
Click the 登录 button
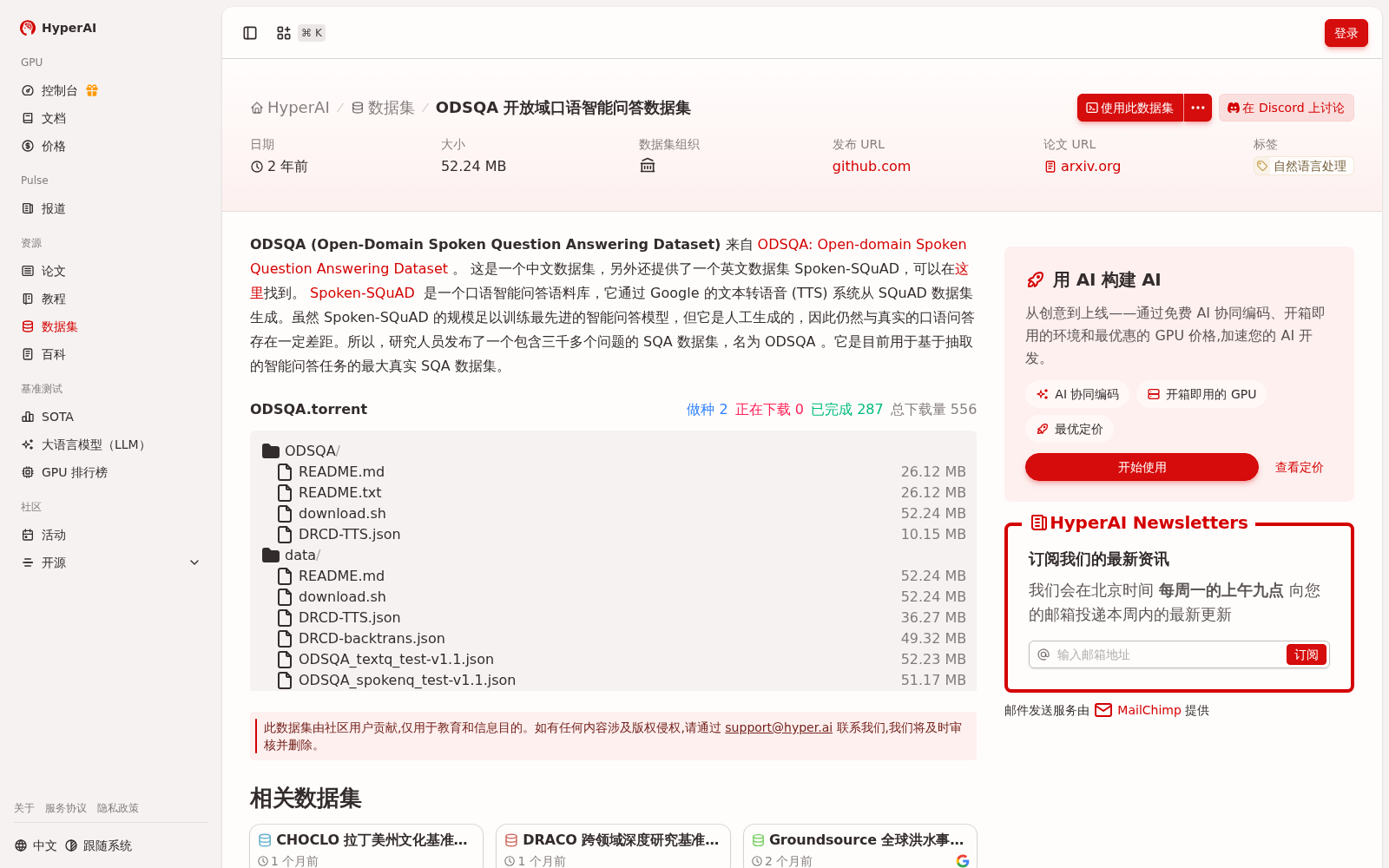click(x=1346, y=33)
